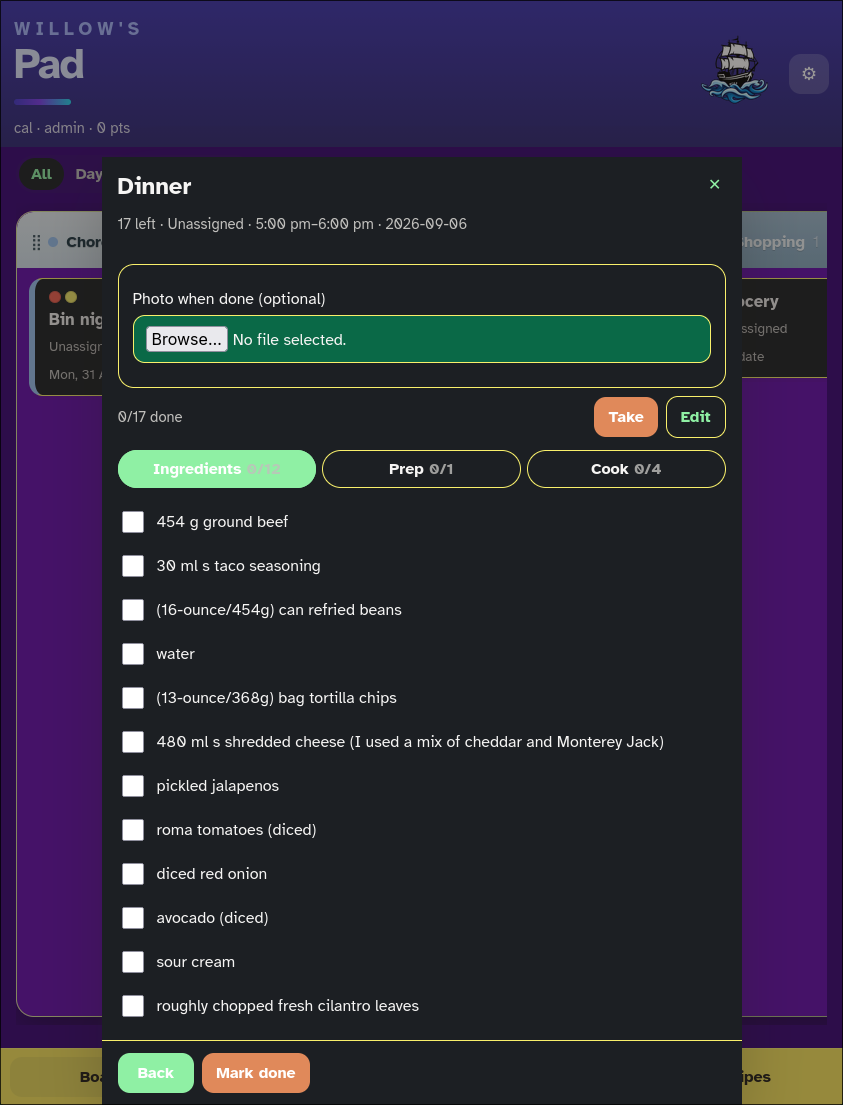Tick the pickled jalapenos checkbox

(x=133, y=786)
